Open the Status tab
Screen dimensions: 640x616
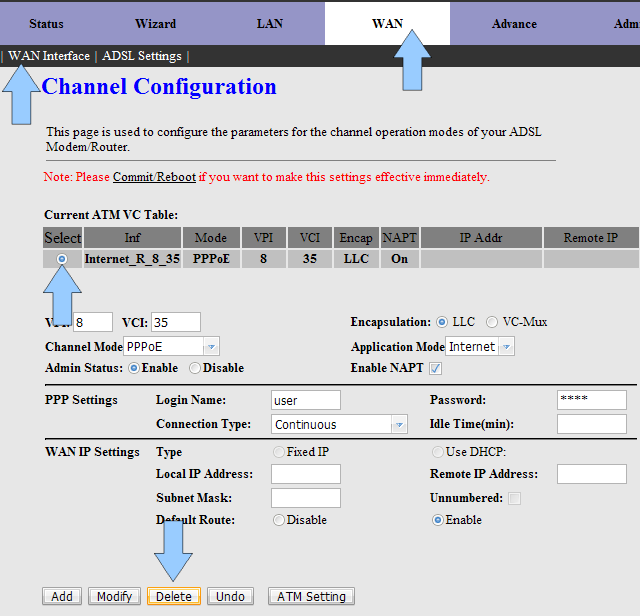point(46,24)
